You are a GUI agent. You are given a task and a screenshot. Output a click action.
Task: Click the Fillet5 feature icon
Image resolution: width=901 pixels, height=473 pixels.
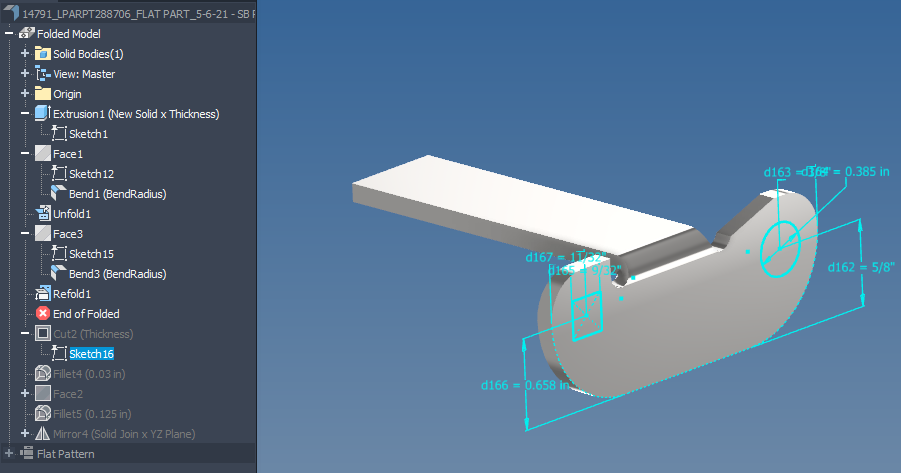point(43,413)
